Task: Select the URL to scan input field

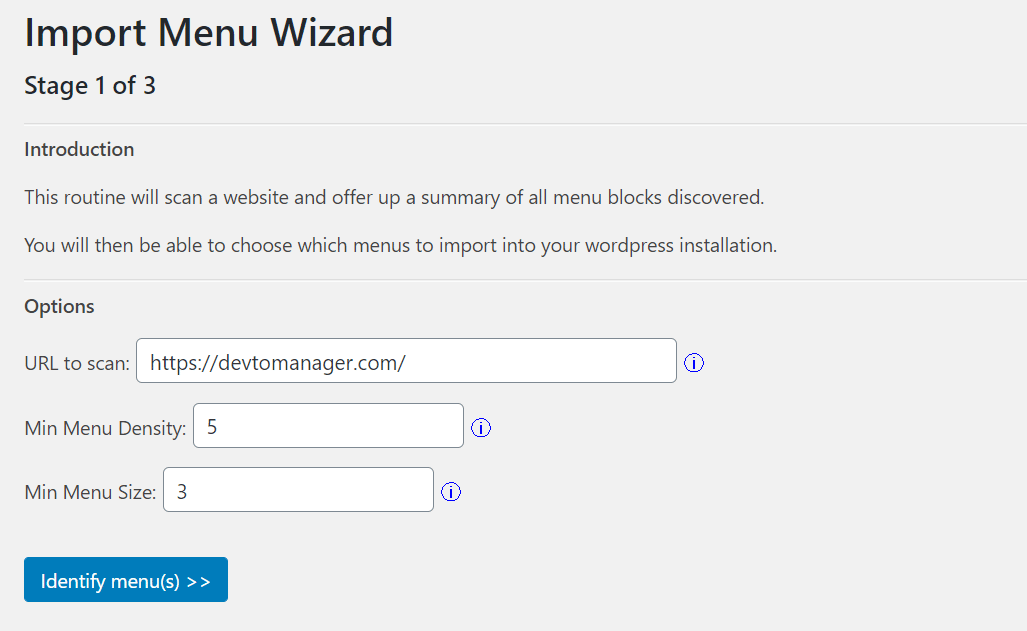Action: pos(405,360)
